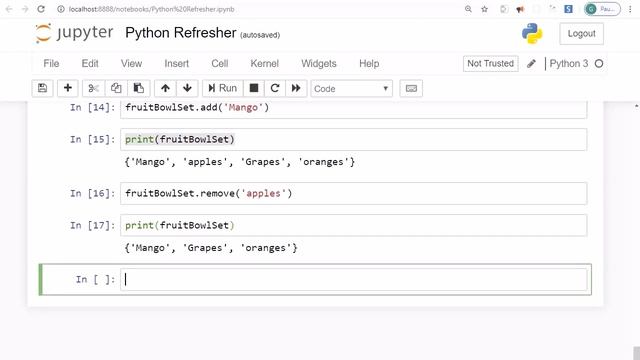This screenshot has width=640, height=360.
Task: Cut selected cells with the scissors icon
Action: tap(93, 88)
